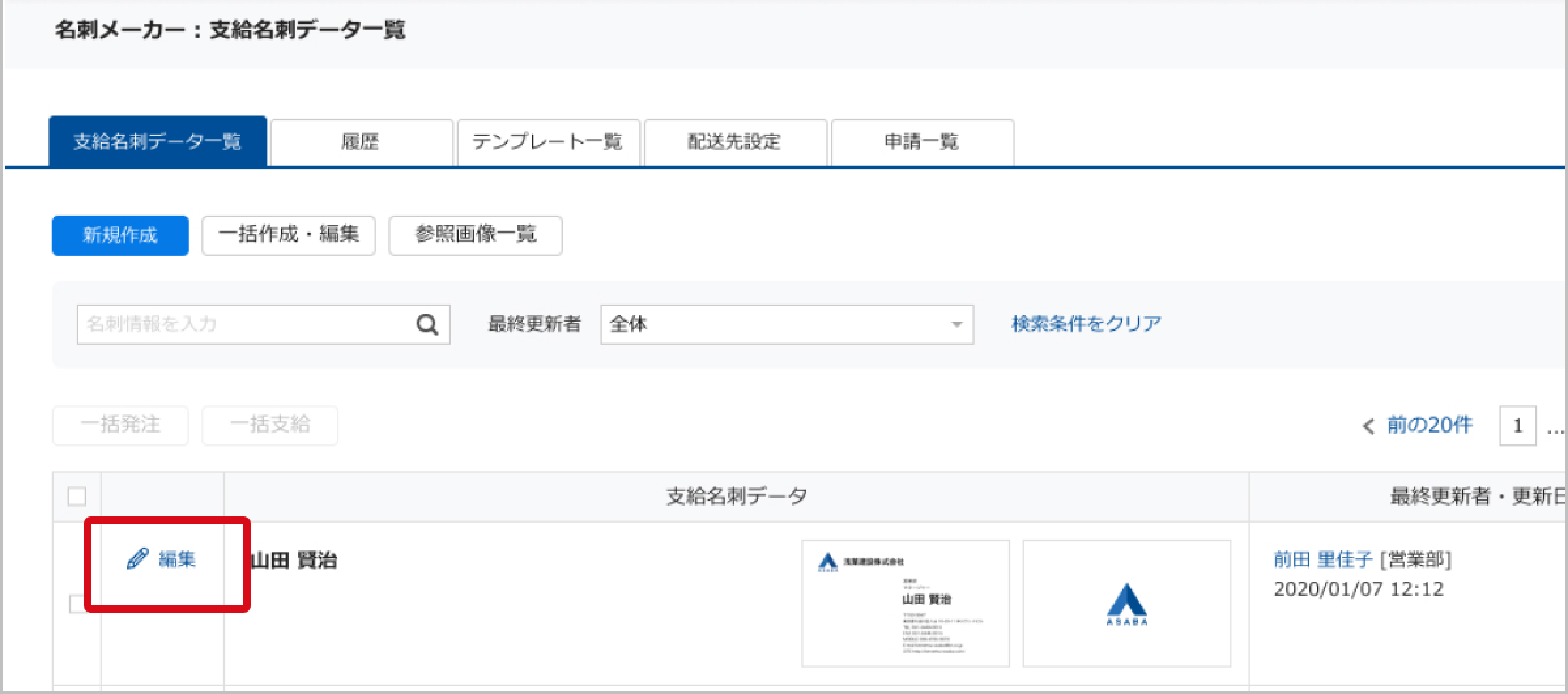Focus the 名刺情報を入力 search field

coord(245,325)
